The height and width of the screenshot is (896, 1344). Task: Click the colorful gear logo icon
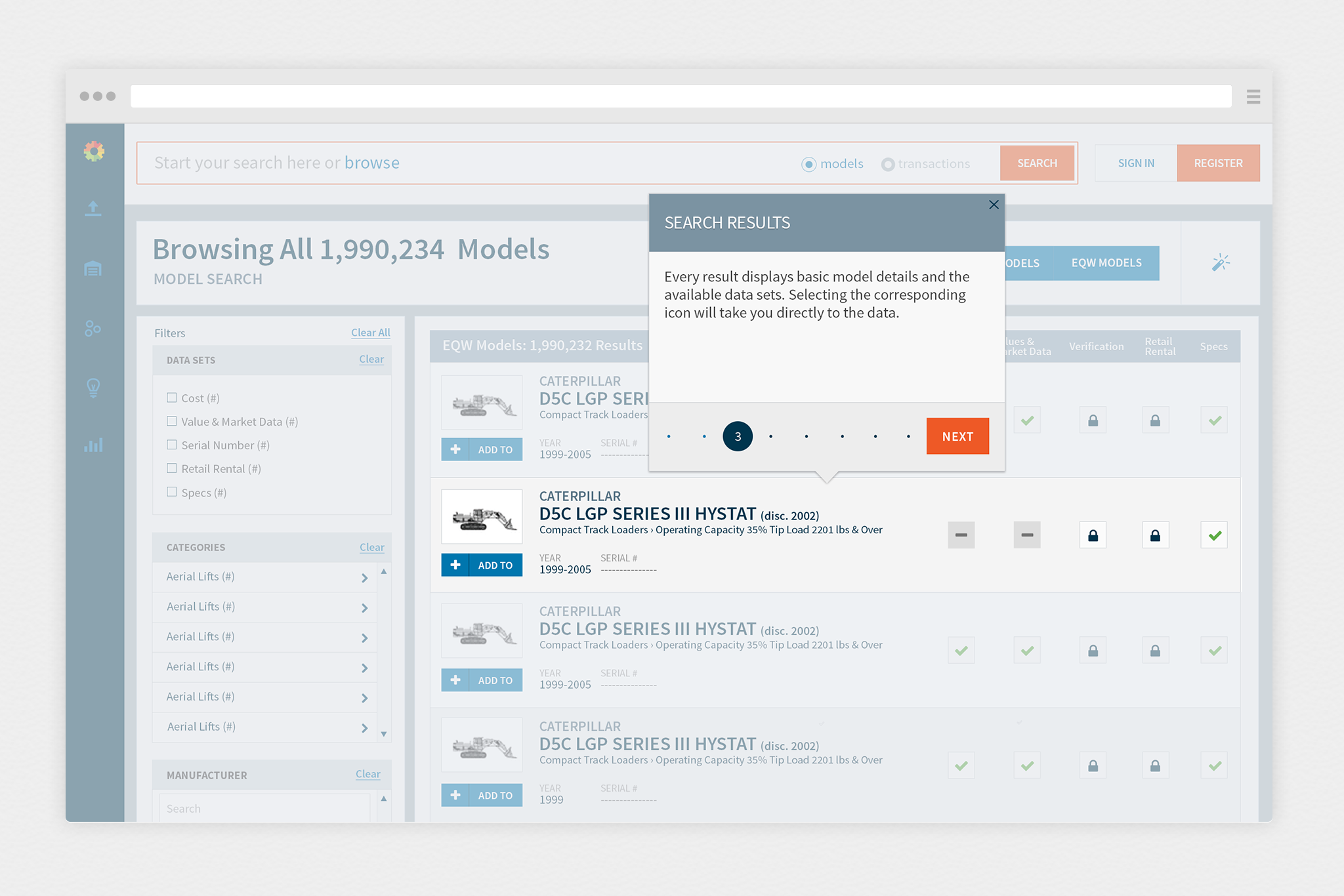pos(94,152)
